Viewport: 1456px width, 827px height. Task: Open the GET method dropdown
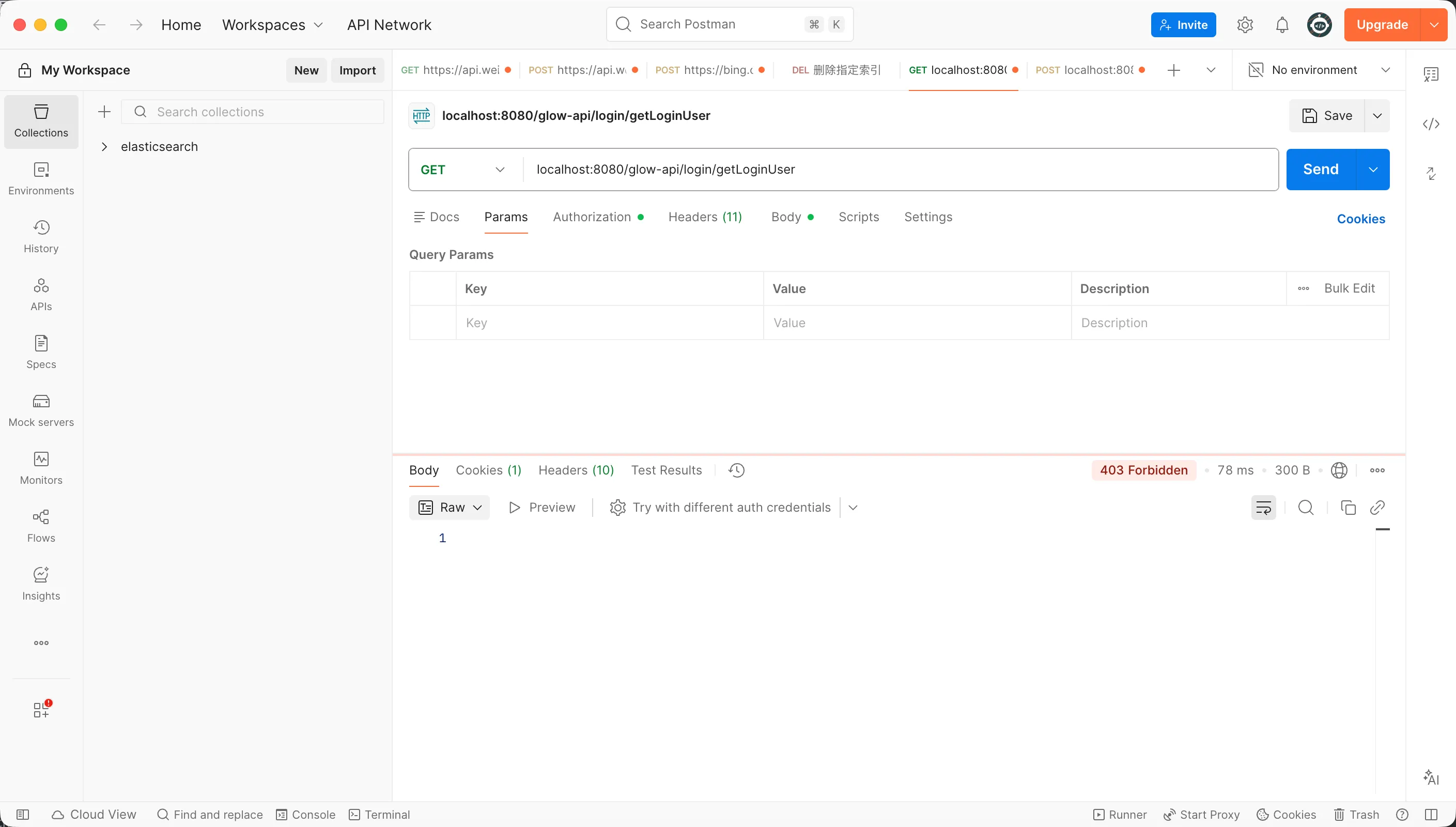pos(462,170)
